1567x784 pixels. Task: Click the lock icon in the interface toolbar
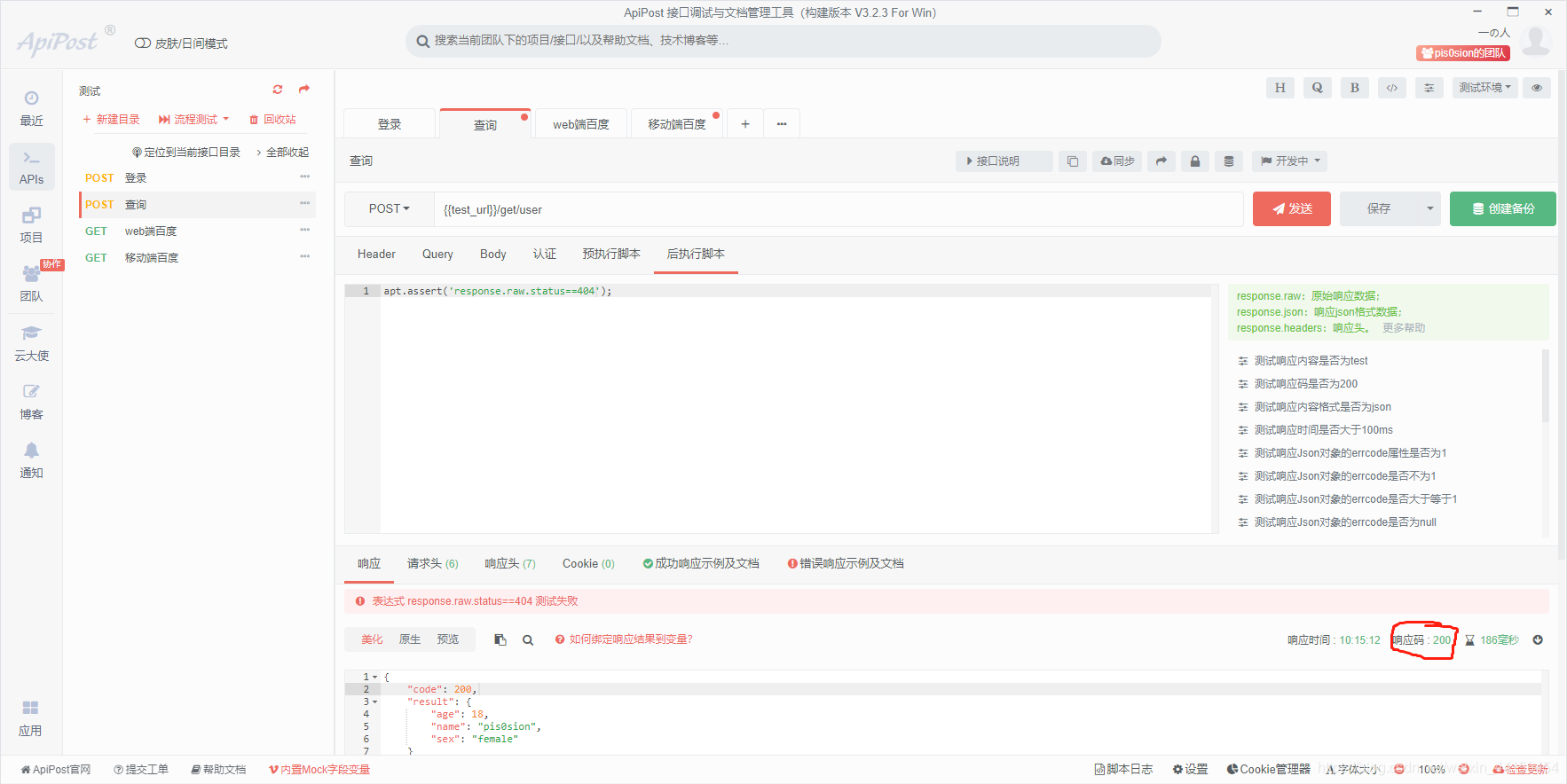pos(1195,161)
